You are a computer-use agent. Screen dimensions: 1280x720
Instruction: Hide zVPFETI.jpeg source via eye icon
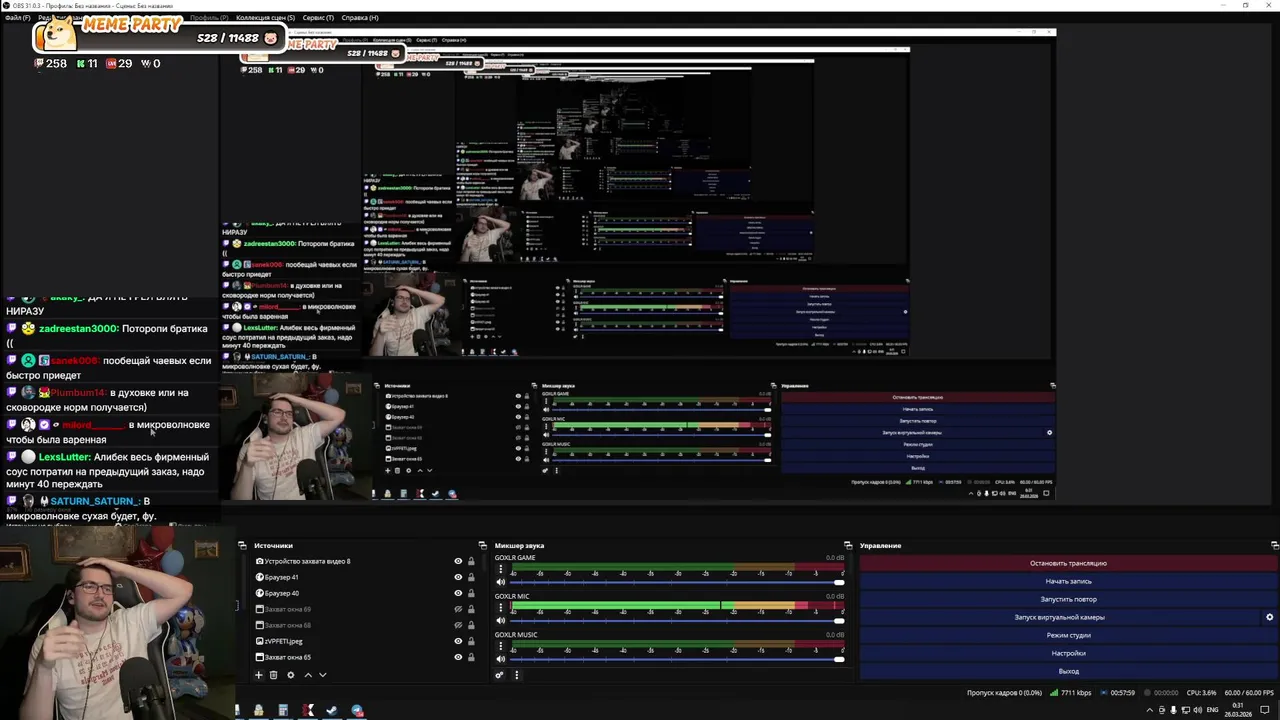[458, 641]
